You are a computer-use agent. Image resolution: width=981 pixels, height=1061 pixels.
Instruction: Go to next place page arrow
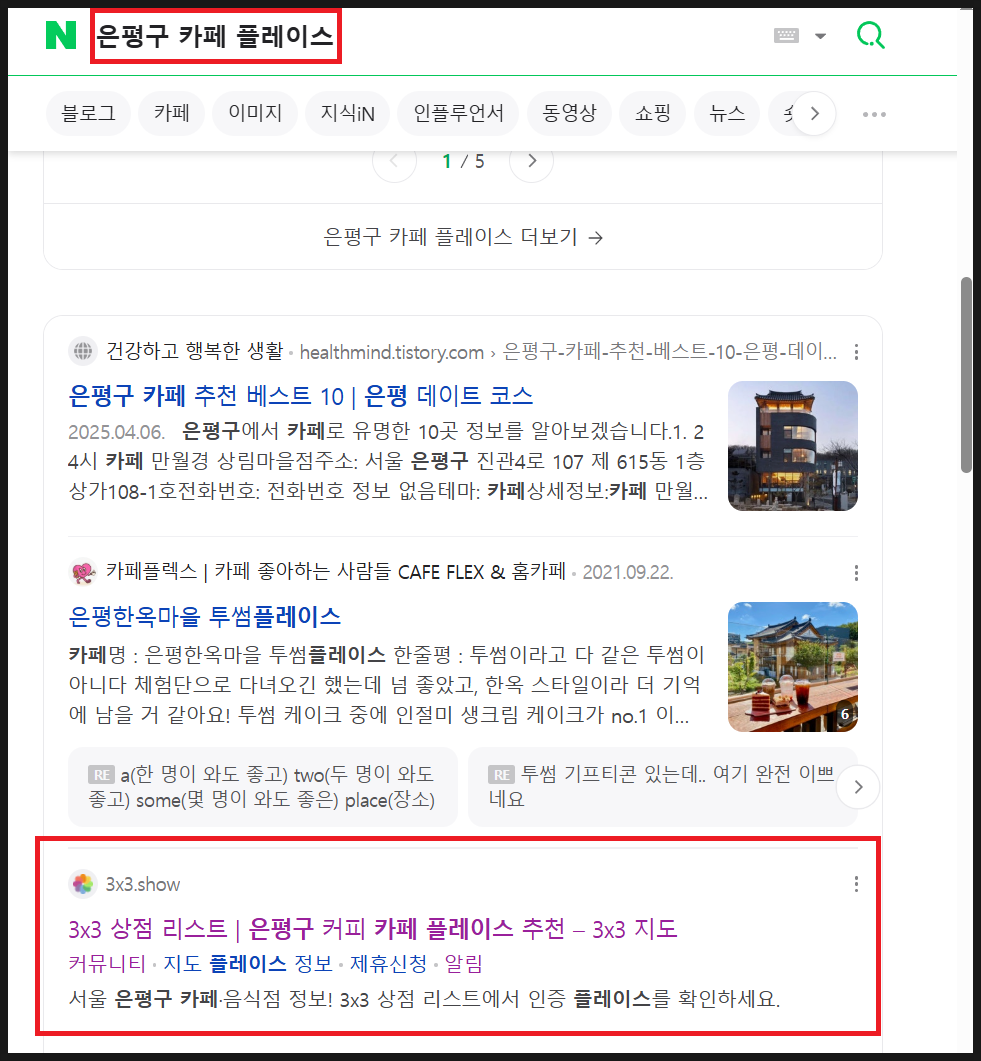(x=531, y=161)
